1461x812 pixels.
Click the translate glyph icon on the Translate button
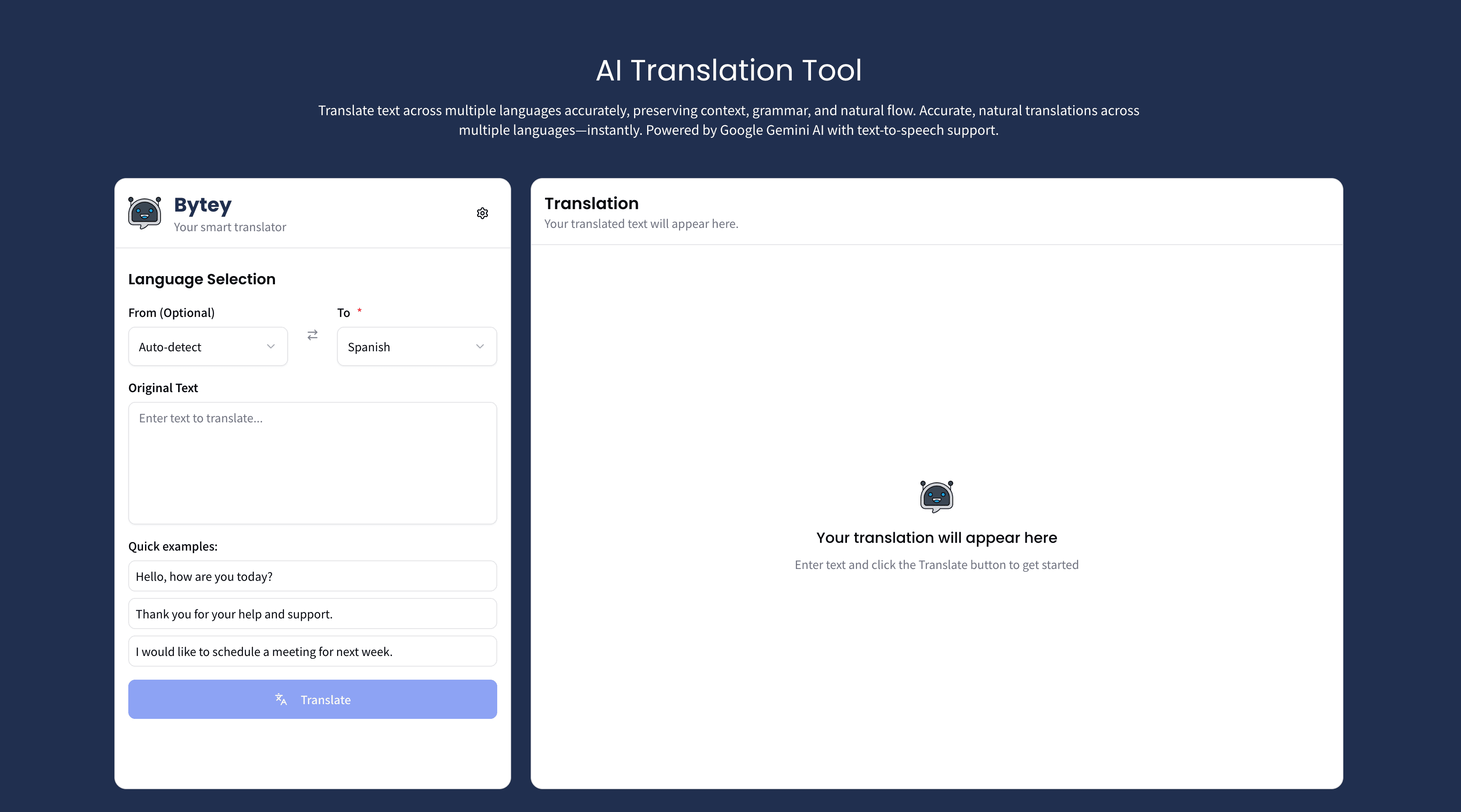coord(281,700)
